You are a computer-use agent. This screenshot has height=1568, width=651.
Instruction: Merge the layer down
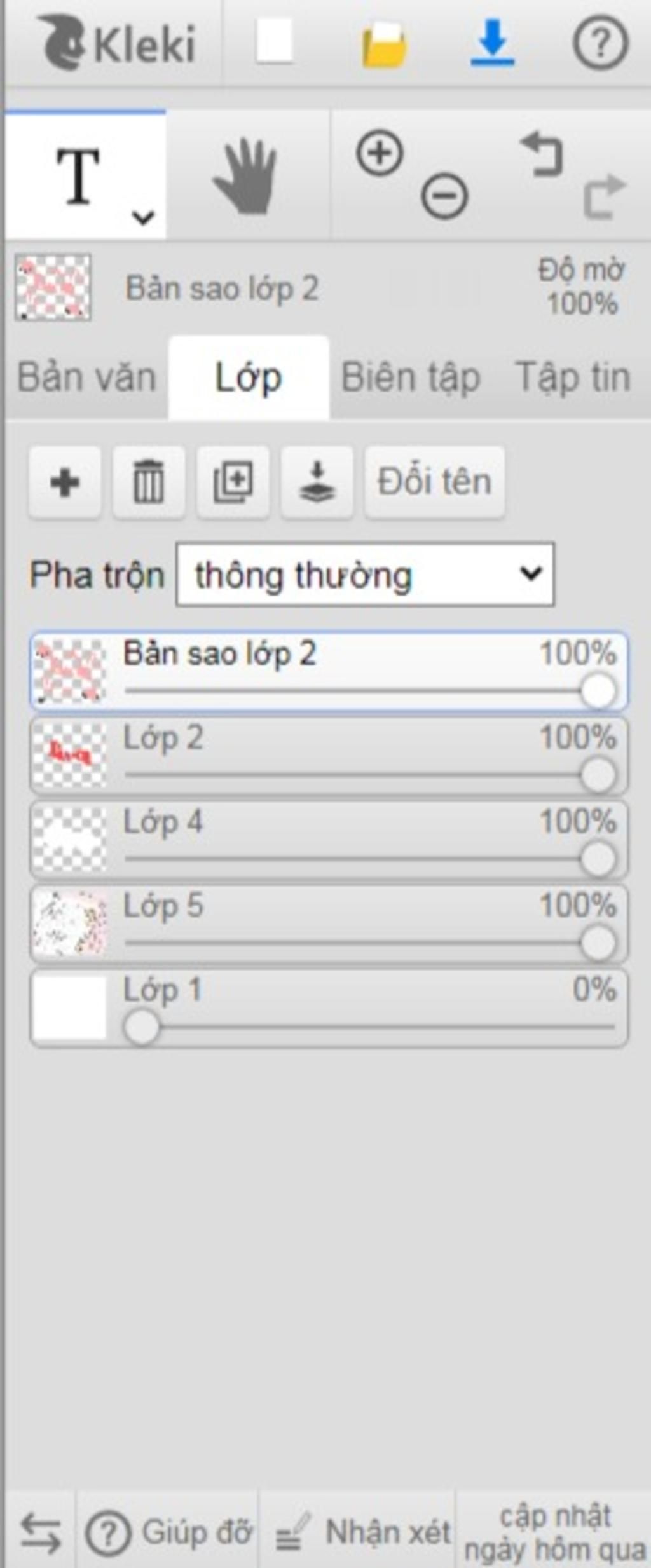[317, 482]
